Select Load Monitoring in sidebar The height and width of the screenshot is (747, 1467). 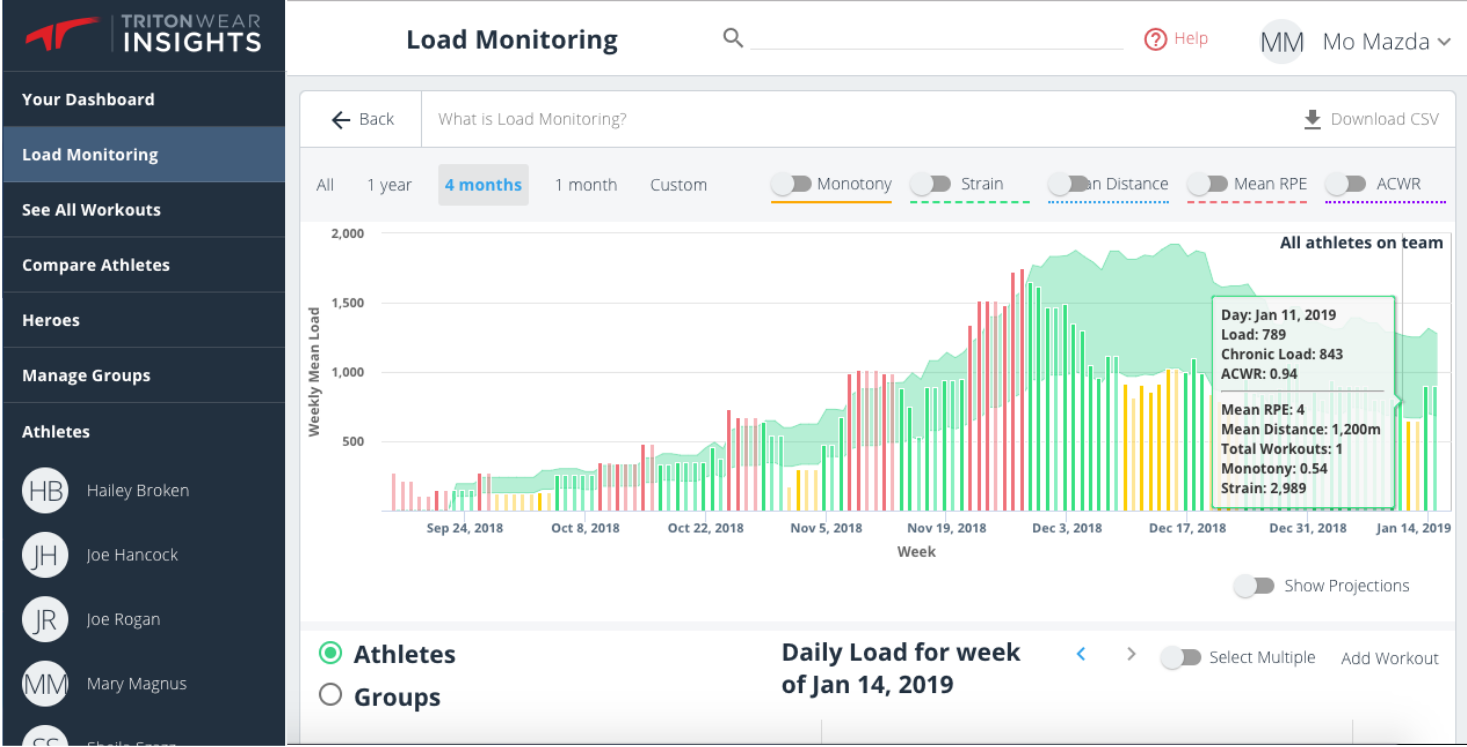(144, 155)
